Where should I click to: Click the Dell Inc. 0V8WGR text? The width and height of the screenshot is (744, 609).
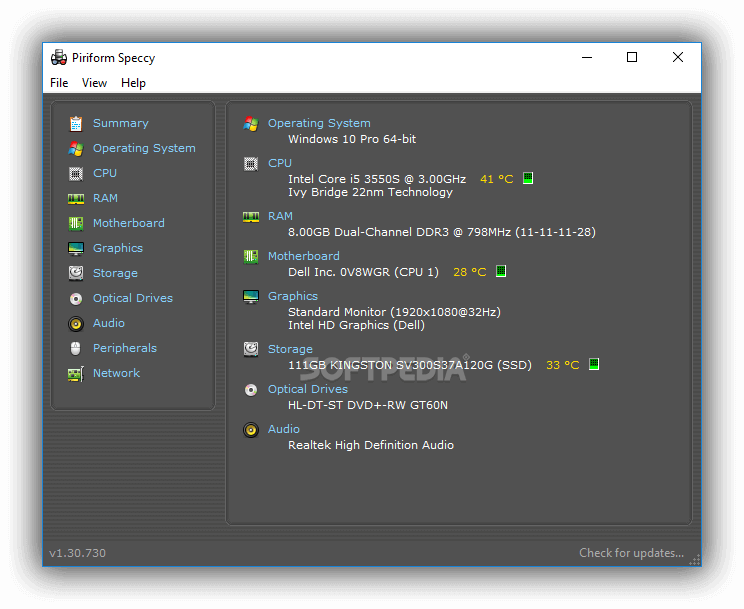(x=363, y=272)
